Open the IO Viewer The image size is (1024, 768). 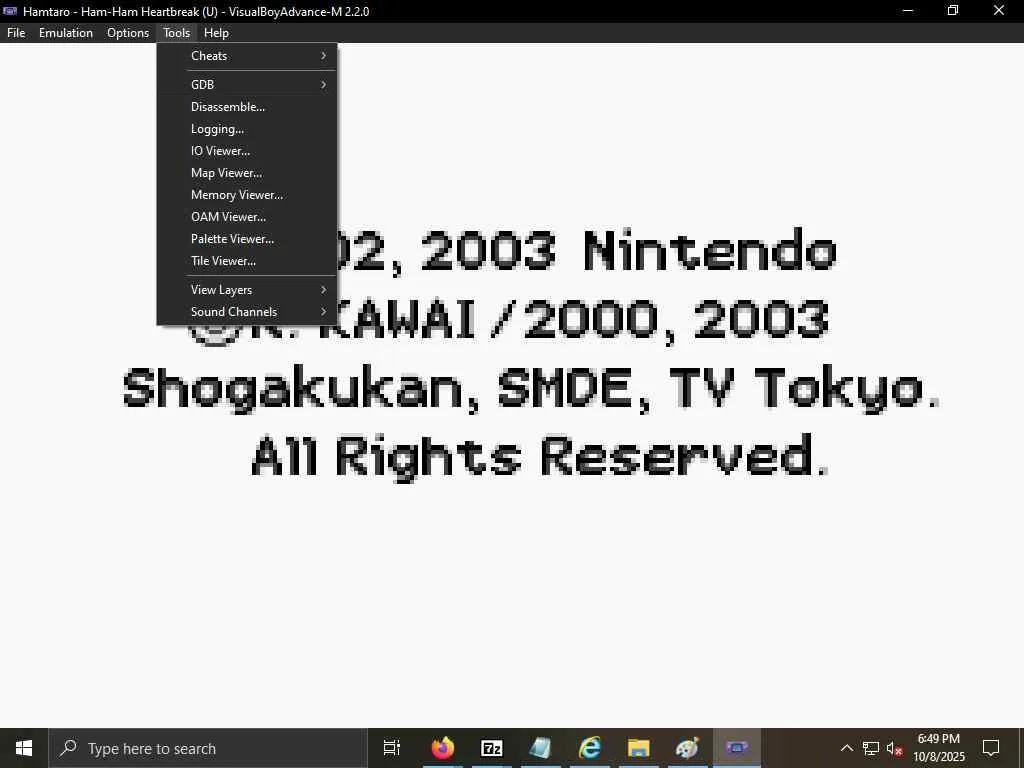pyautogui.click(x=247, y=151)
